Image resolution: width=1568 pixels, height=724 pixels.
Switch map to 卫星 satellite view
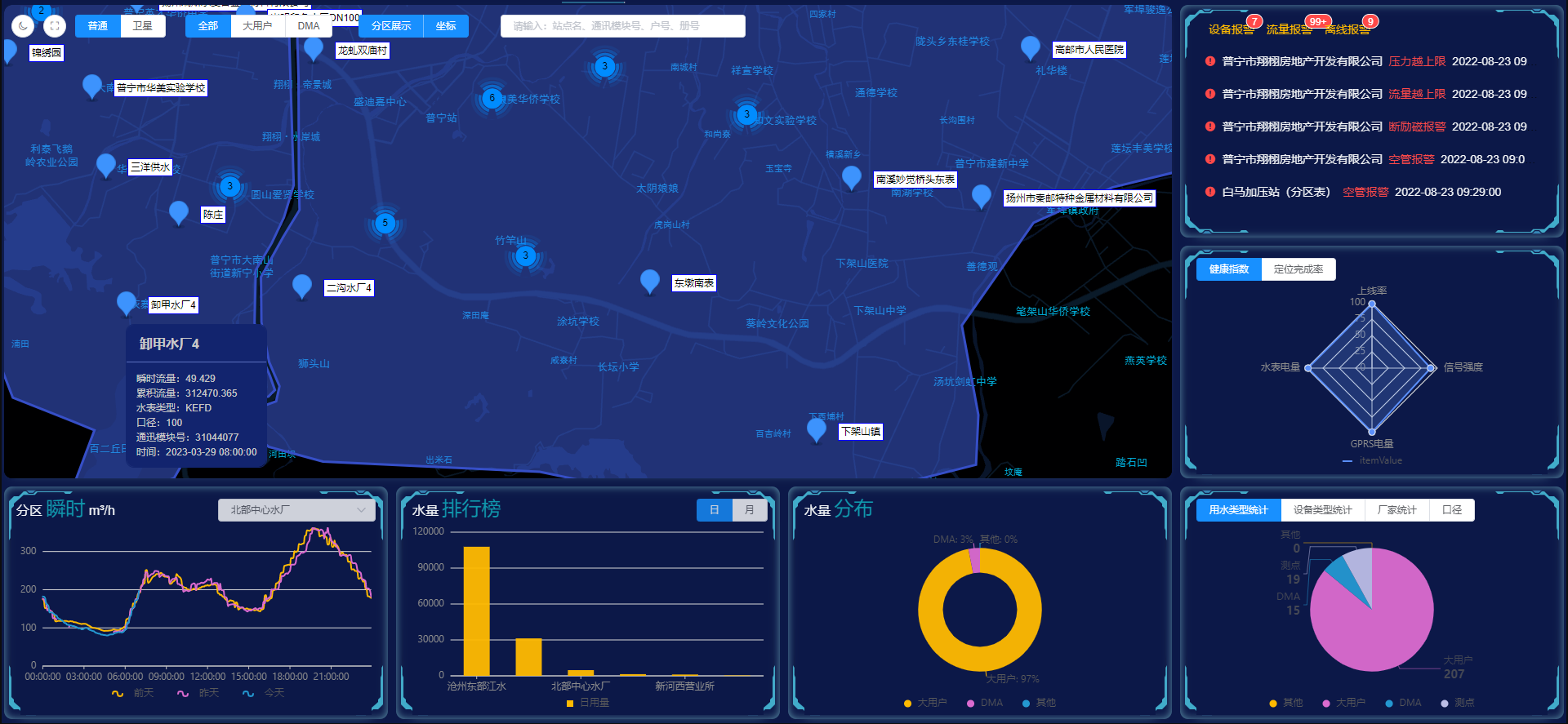(x=143, y=26)
